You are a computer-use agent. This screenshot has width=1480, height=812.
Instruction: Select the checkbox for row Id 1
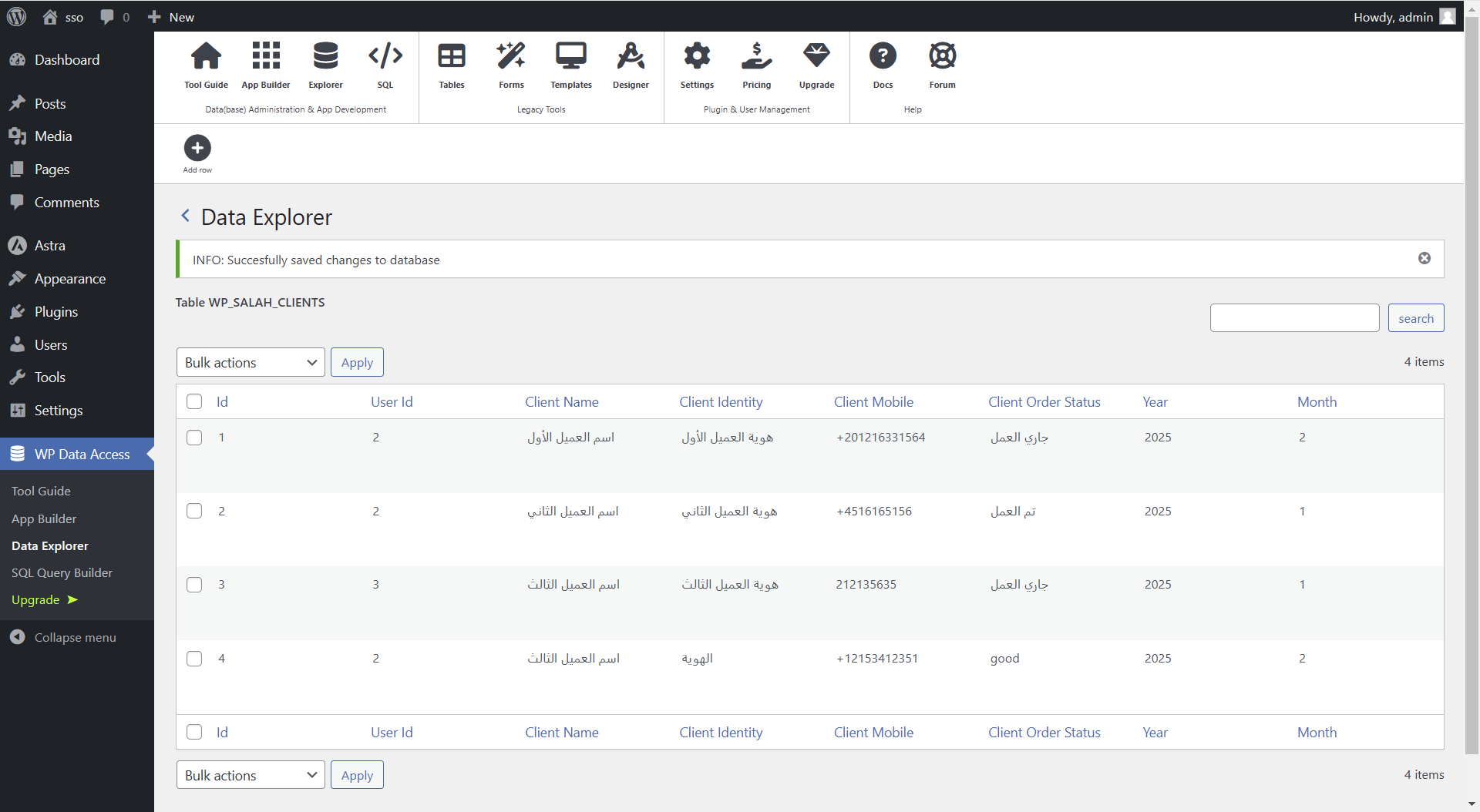click(x=194, y=438)
